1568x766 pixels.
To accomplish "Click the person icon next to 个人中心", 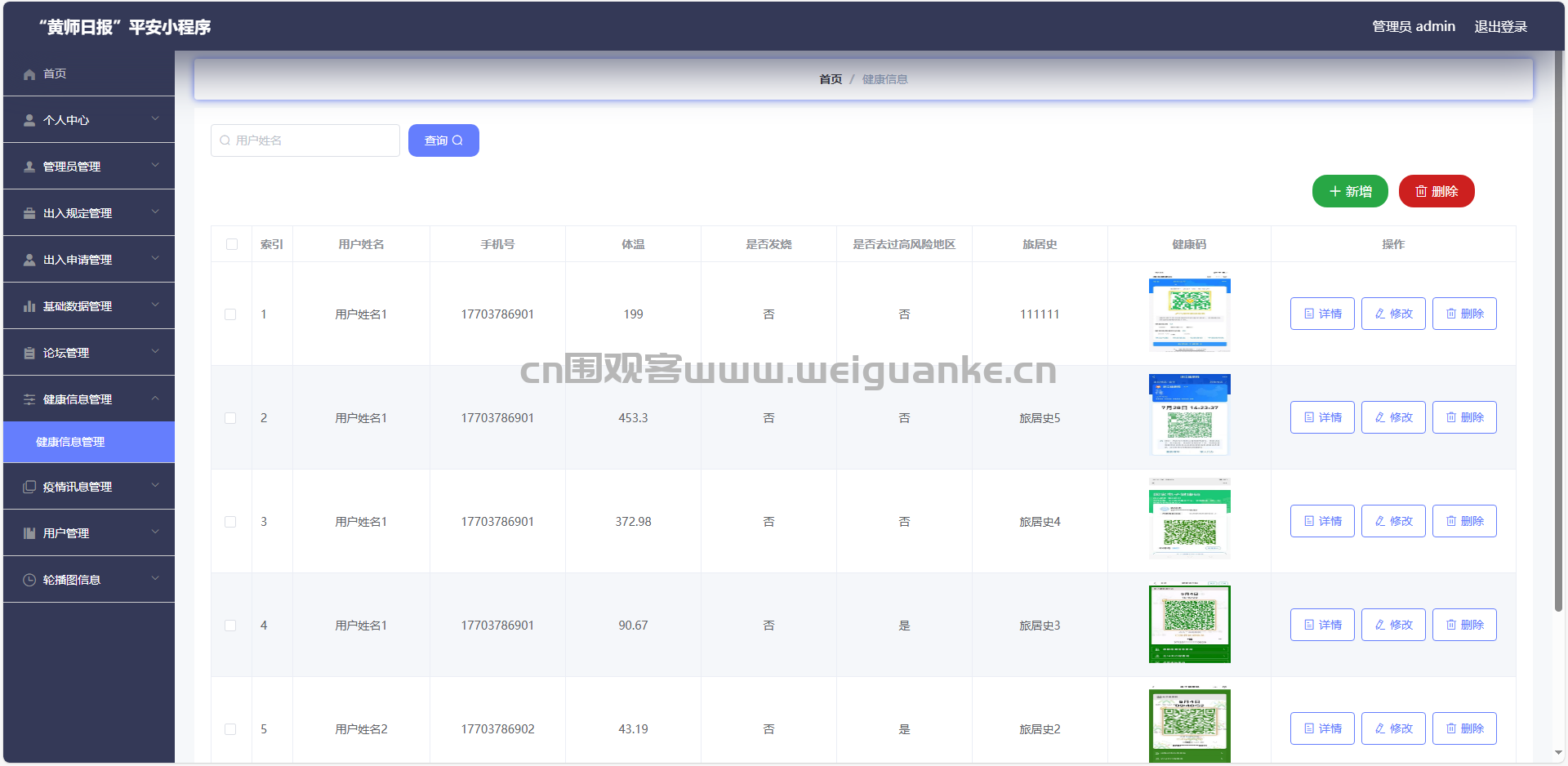I will 29,121.
